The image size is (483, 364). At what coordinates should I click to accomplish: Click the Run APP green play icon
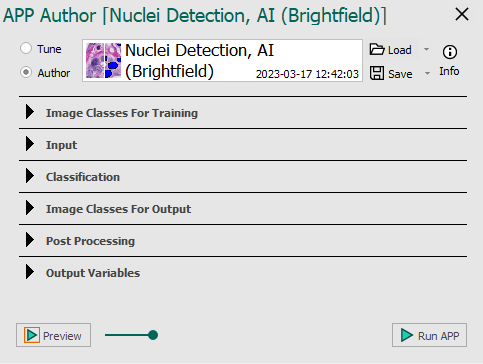pyautogui.click(x=407, y=335)
